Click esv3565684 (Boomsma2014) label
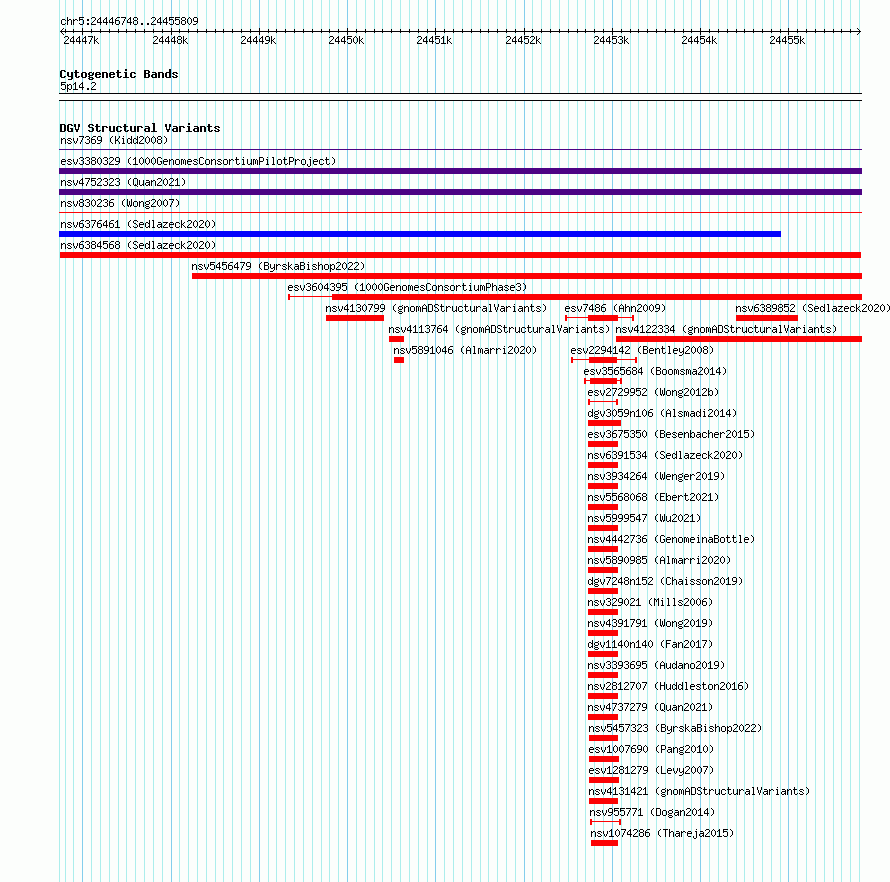Viewport: 890px width, 882px height. point(655,371)
